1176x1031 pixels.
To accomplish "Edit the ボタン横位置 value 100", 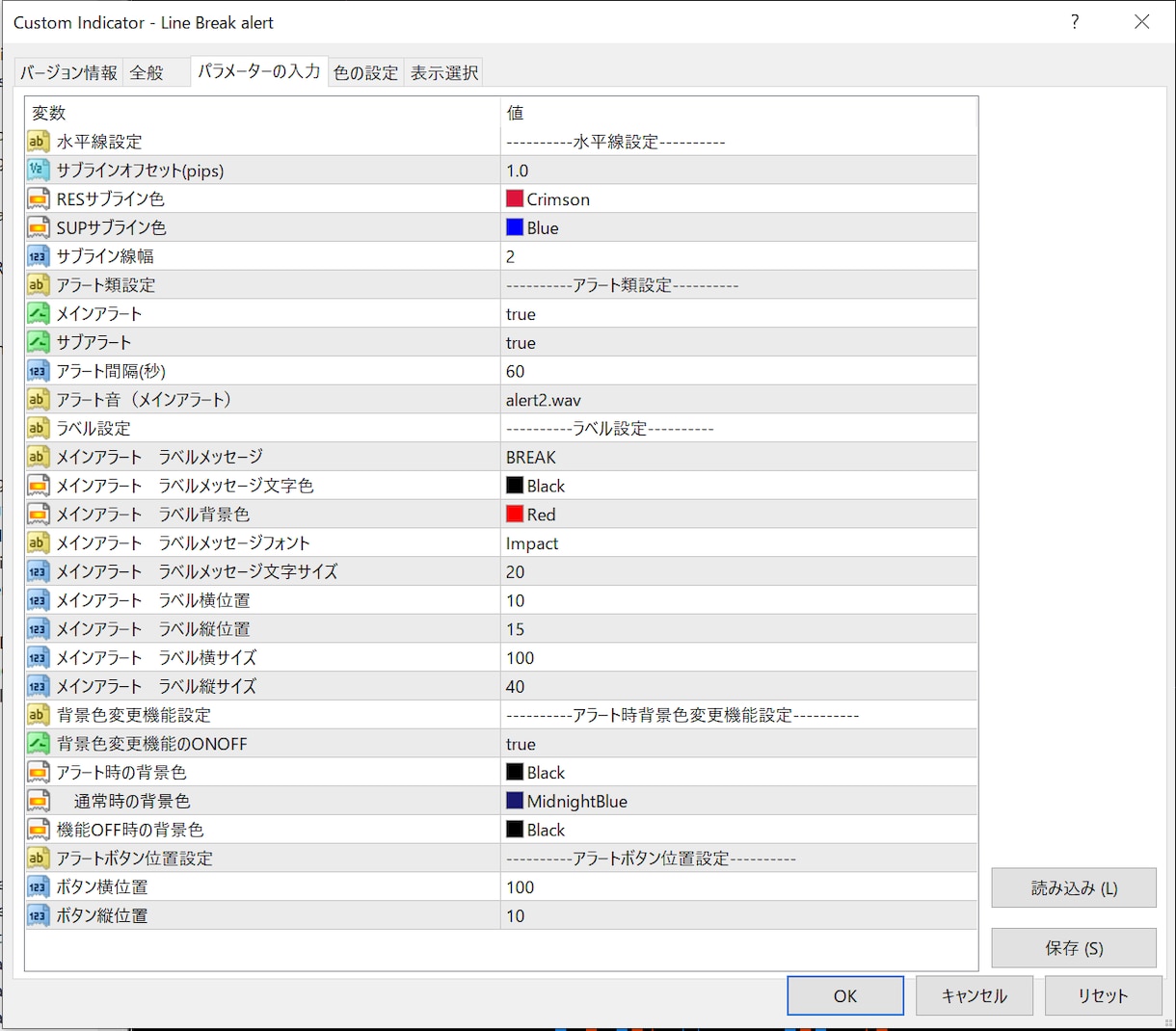I will pos(739,887).
